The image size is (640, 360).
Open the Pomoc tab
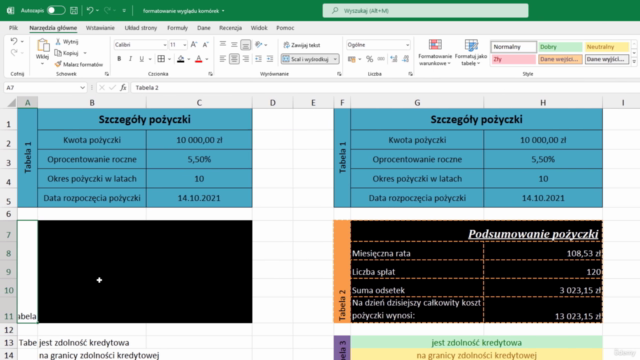285,28
